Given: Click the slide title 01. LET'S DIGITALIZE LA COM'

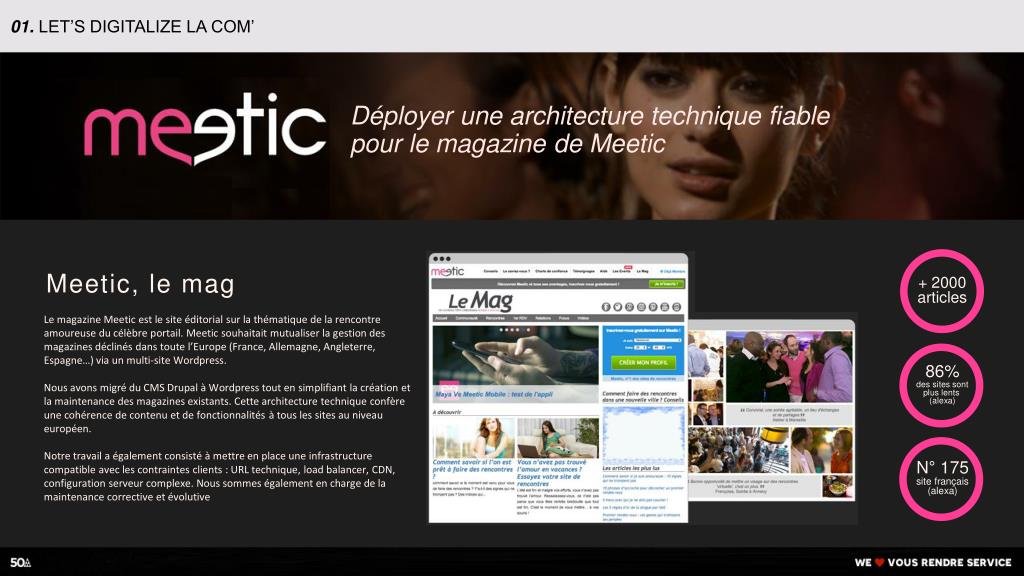Looking at the screenshot, I should click(132, 26).
